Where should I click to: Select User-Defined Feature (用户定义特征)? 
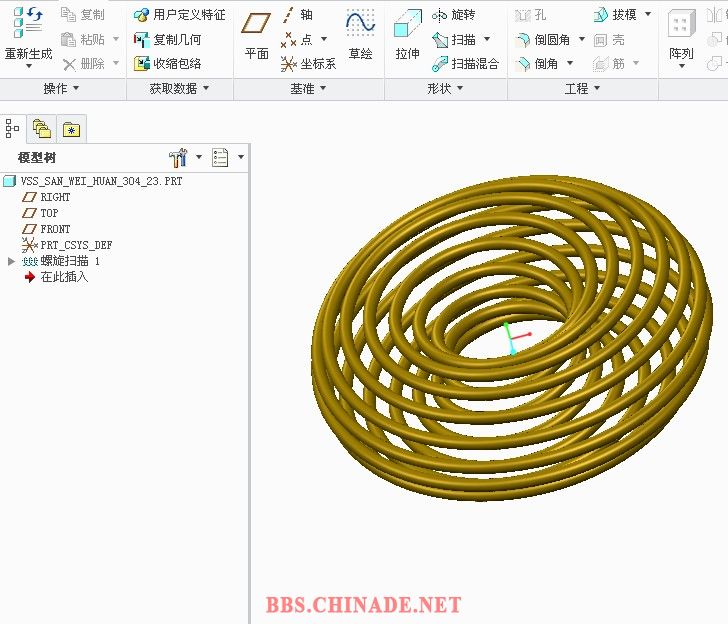pos(179,15)
